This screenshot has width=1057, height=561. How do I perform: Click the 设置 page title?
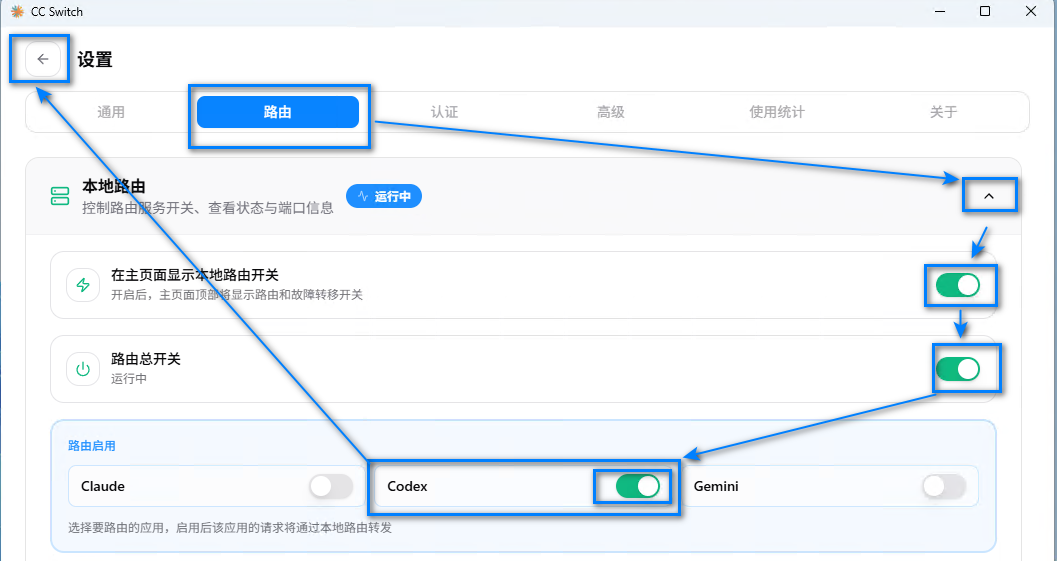point(95,59)
